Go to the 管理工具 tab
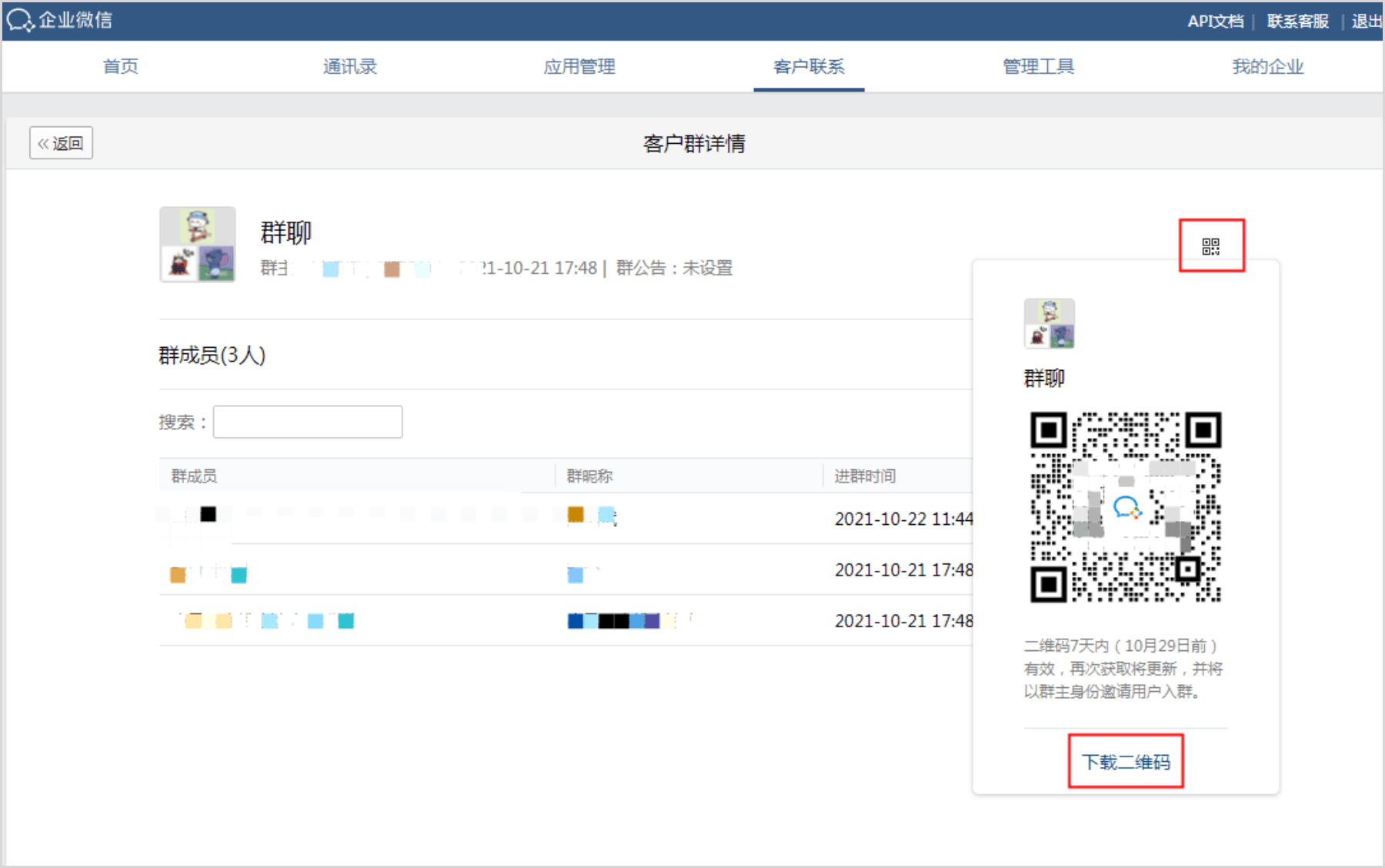 1038,67
